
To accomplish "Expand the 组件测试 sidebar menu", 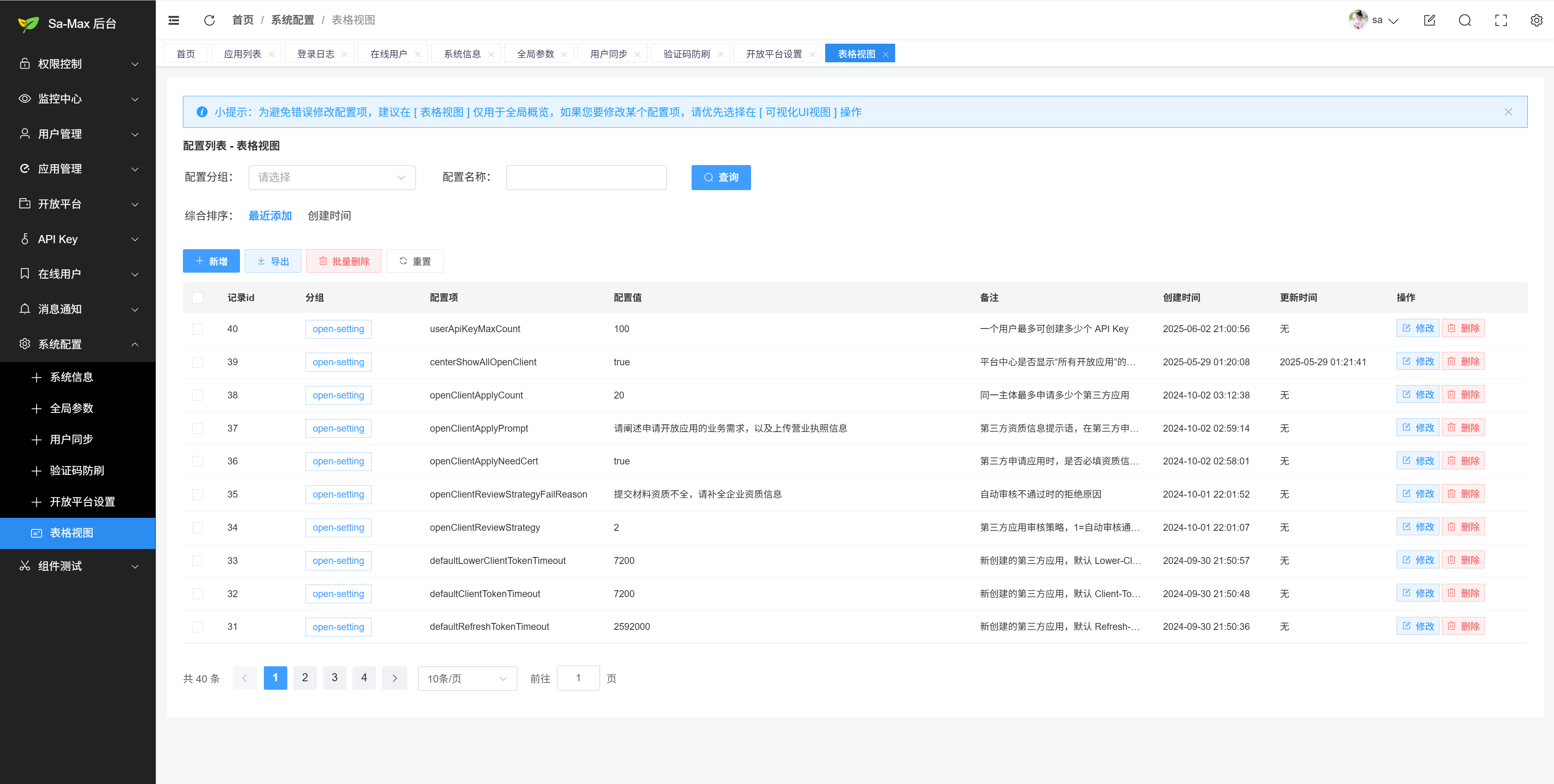I will [x=78, y=566].
